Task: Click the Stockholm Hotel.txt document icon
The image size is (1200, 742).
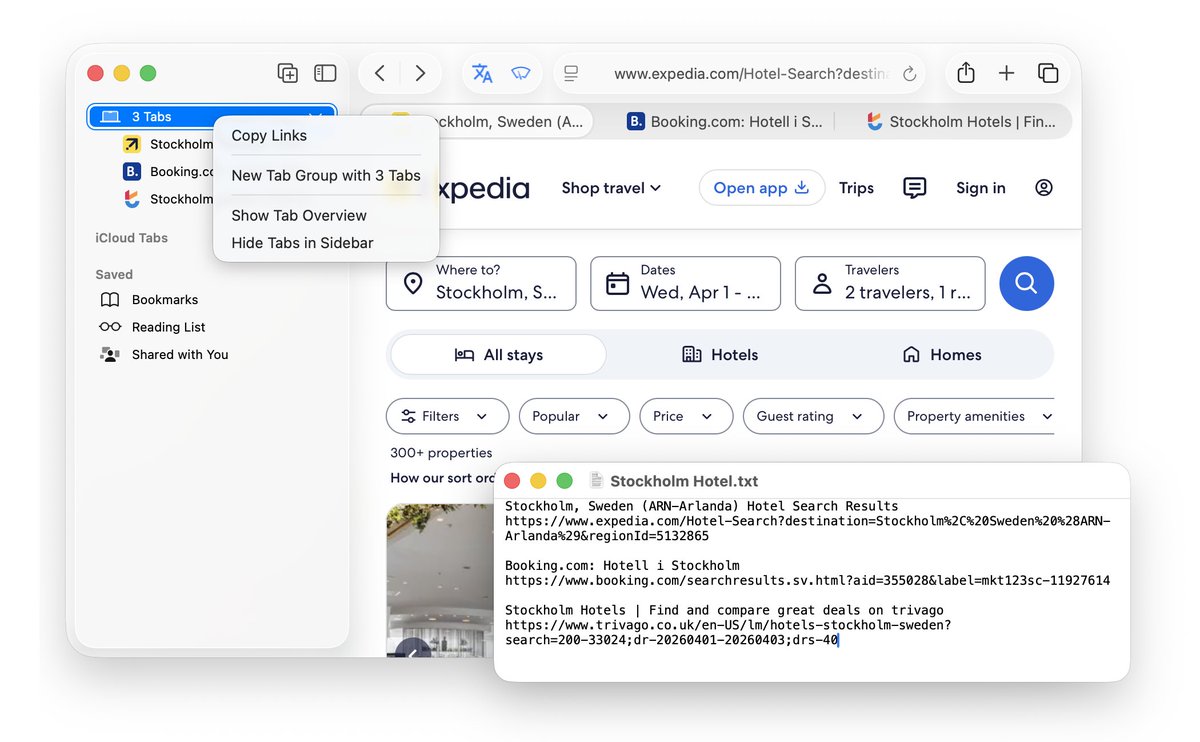Action: tap(597, 481)
